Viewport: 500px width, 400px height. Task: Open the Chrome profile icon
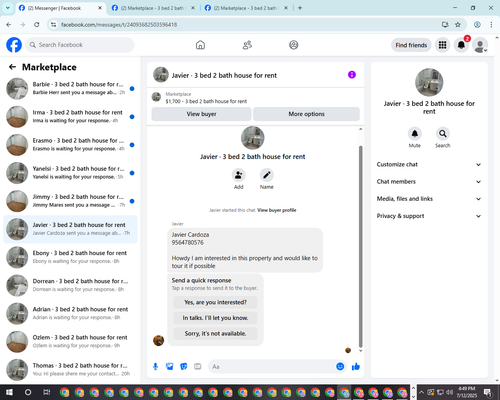click(477, 24)
